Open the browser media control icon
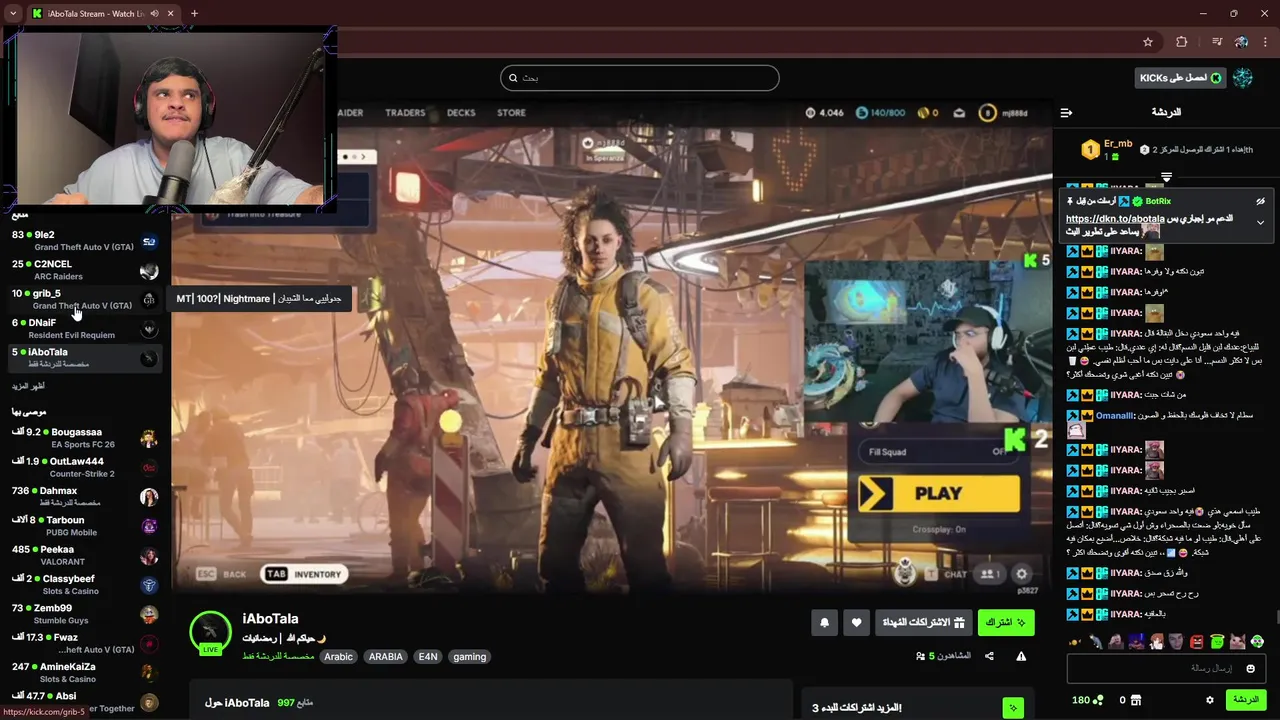This screenshot has height=720, width=1280. pyautogui.click(x=1217, y=42)
